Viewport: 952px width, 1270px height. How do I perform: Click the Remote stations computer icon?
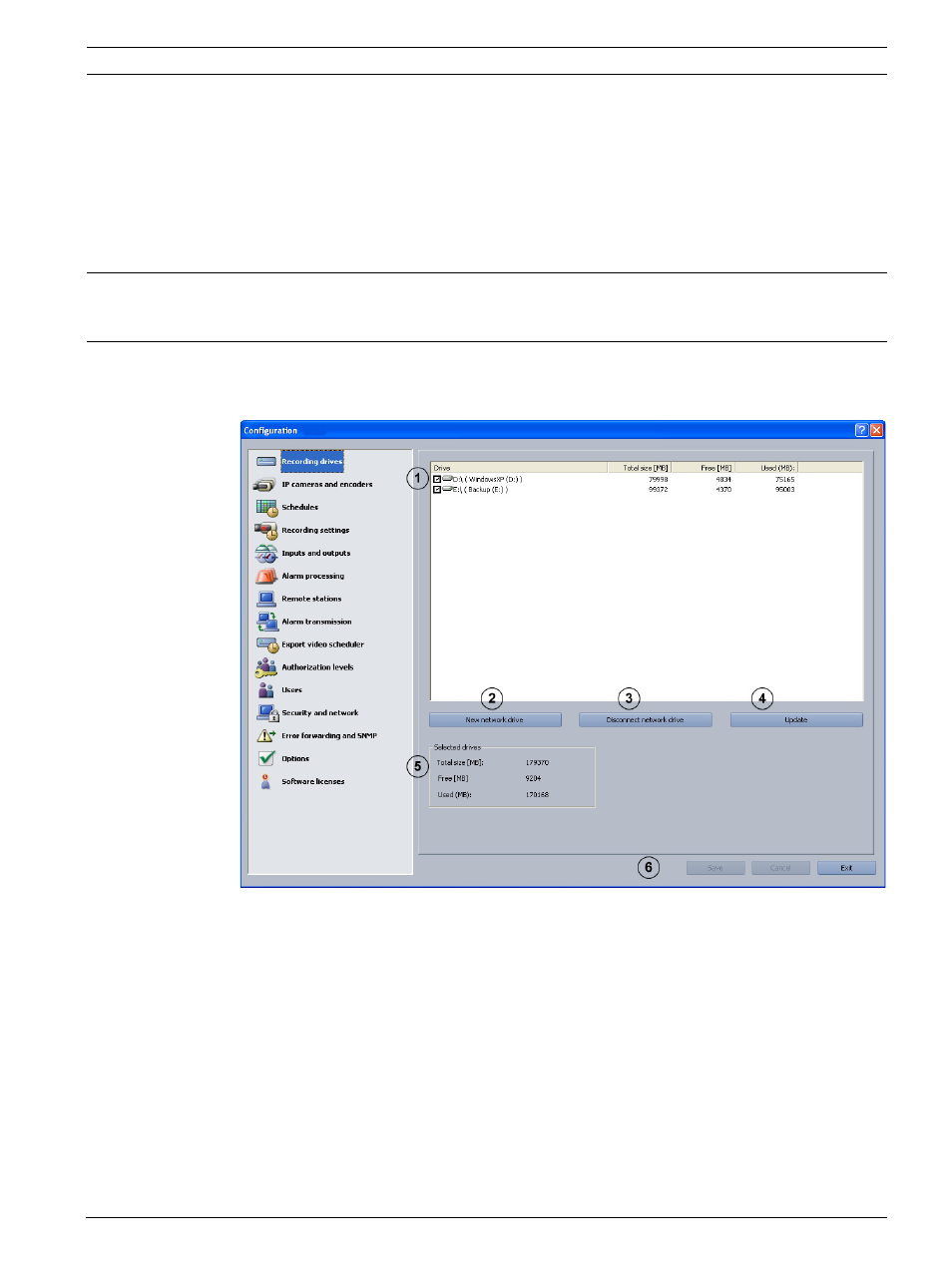[265, 600]
